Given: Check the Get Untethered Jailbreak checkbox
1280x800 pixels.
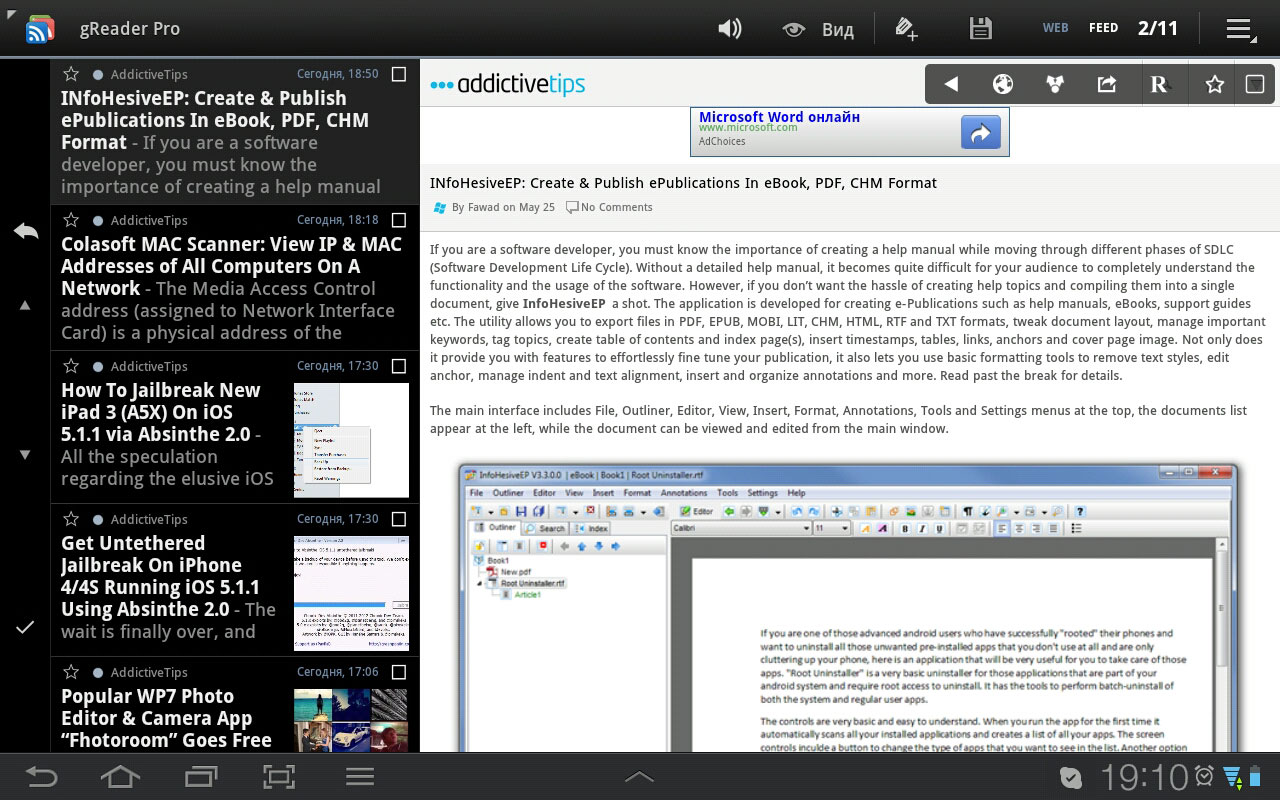Looking at the screenshot, I should (399, 519).
